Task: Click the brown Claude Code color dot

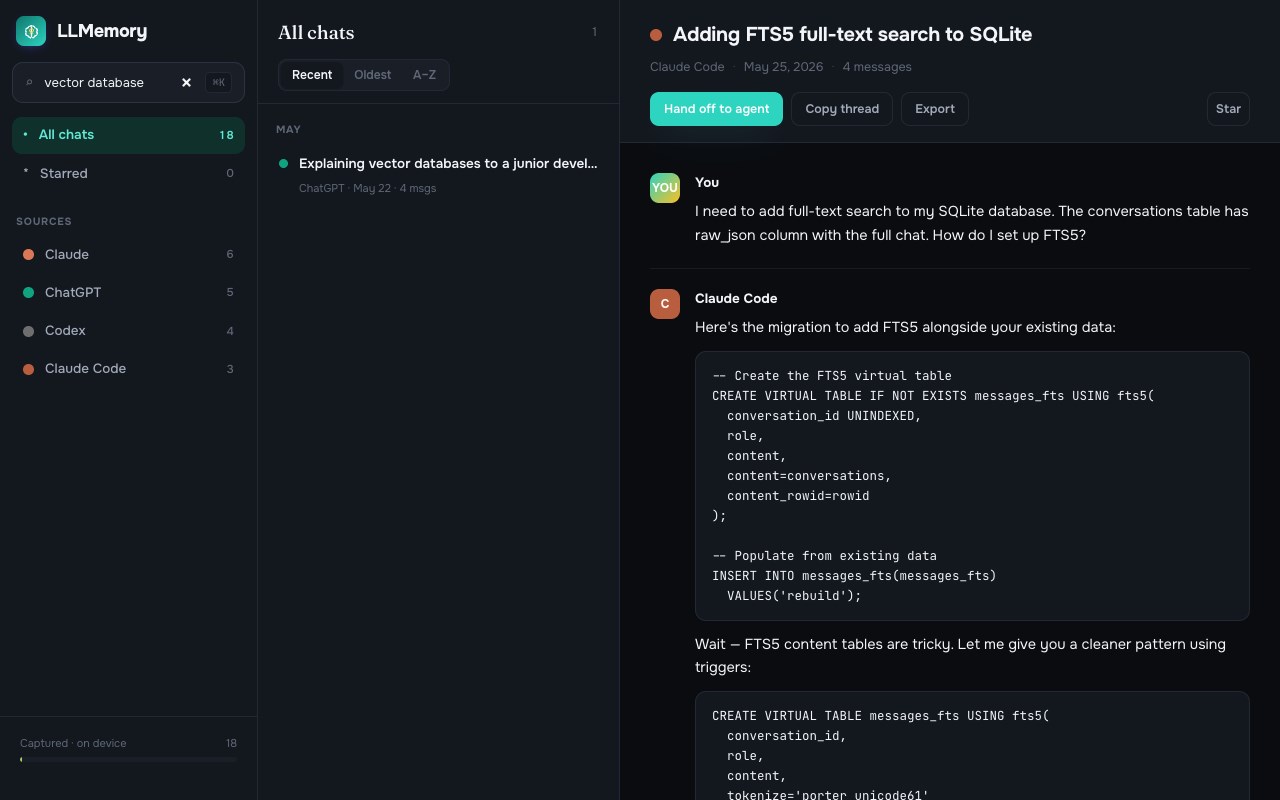Action: (28, 368)
